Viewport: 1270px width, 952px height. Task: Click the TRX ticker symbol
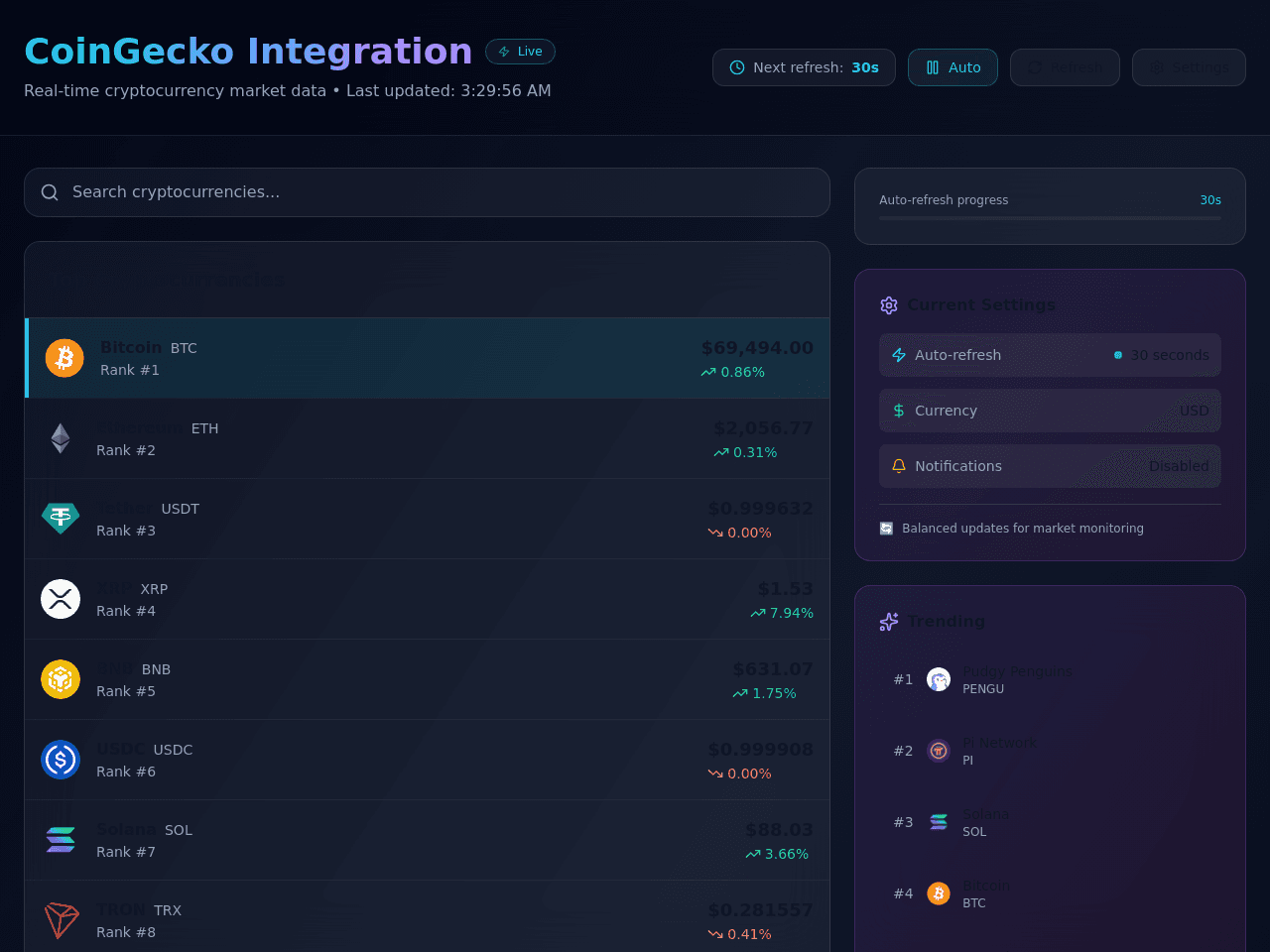[168, 910]
